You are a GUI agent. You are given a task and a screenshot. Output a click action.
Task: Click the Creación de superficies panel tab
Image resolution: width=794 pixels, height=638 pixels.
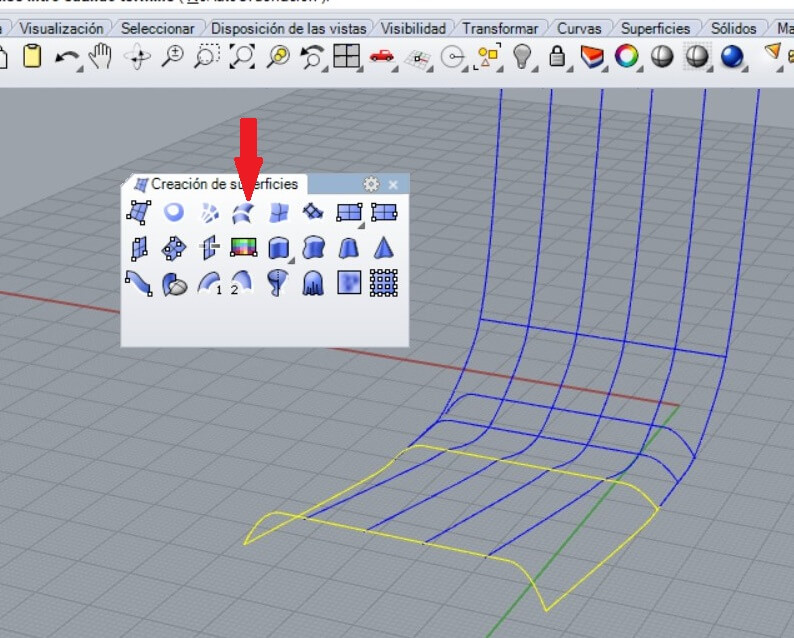click(x=216, y=184)
